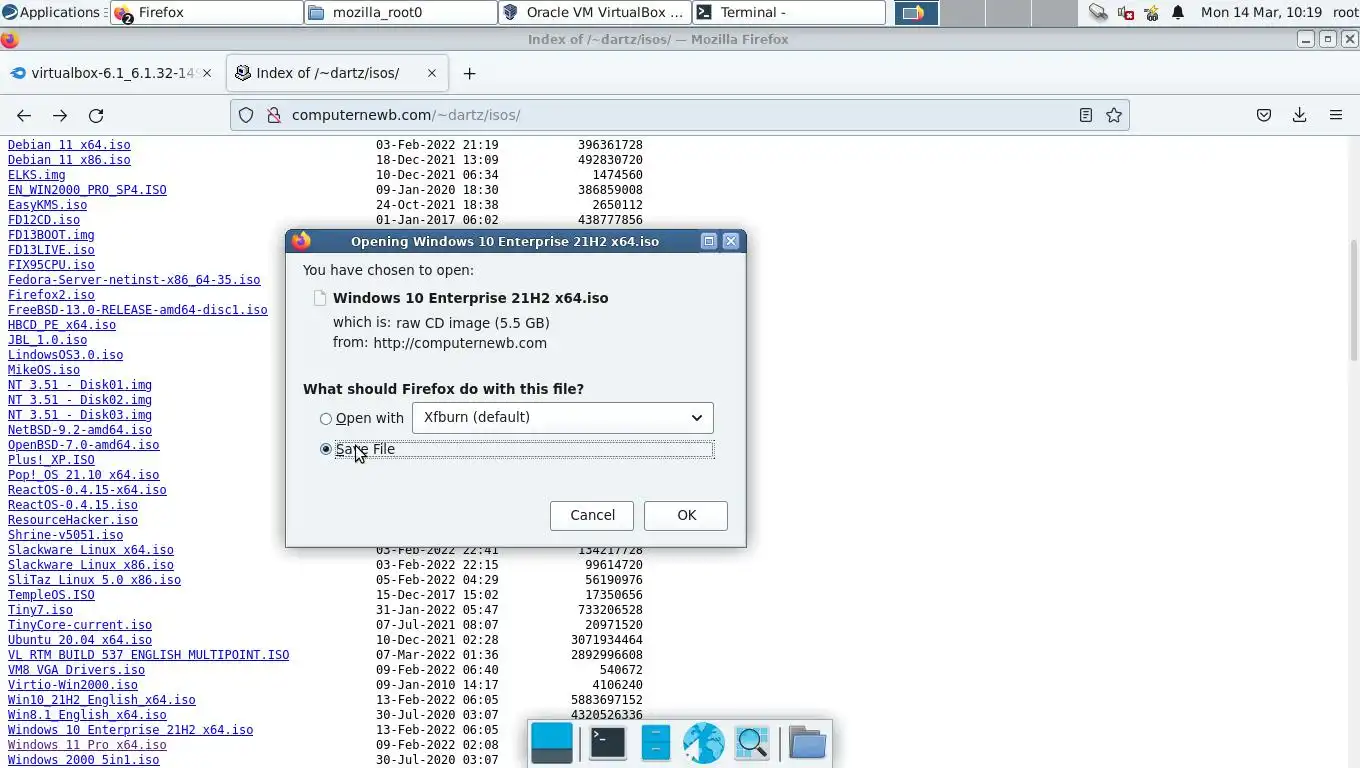Screen dimensions: 1360x768
Task: Open the Debian_11_x64.iso link
Action: pos(69,145)
